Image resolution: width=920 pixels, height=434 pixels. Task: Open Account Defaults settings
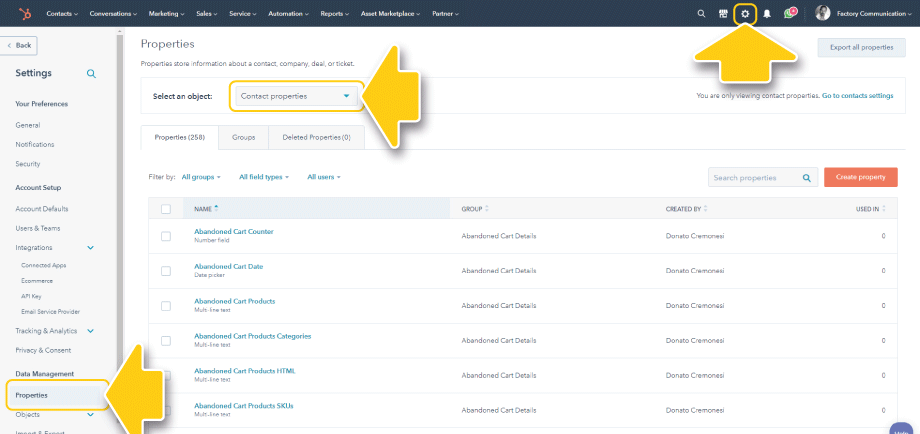(42, 209)
